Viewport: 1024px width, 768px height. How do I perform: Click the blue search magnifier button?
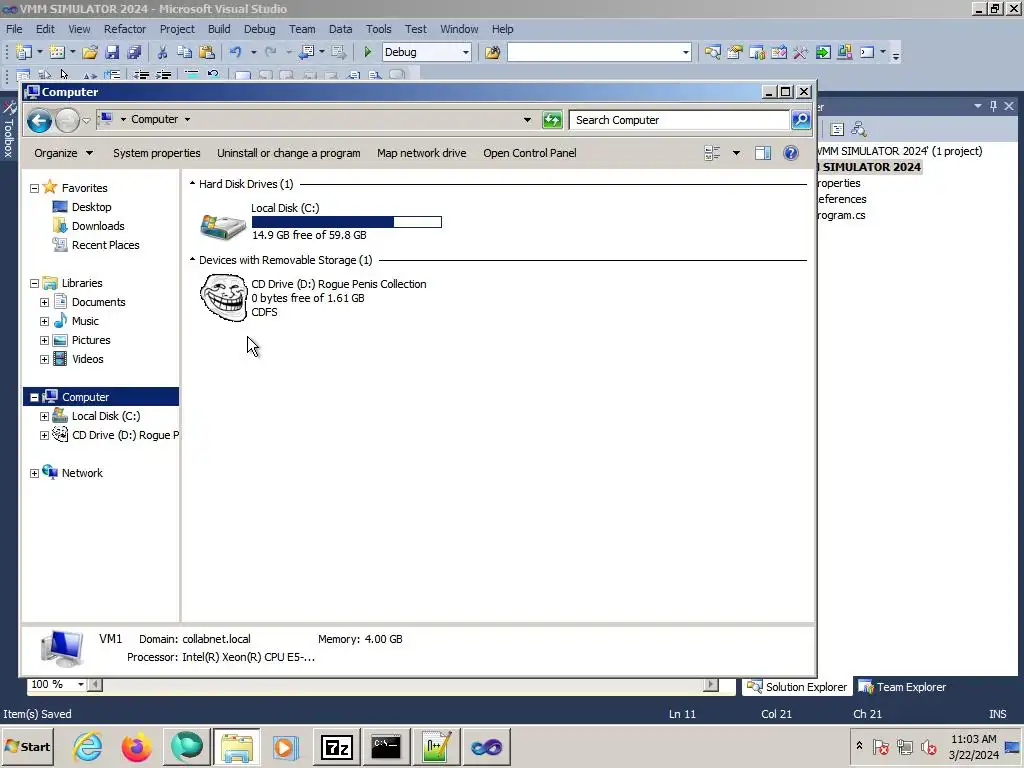coord(801,120)
